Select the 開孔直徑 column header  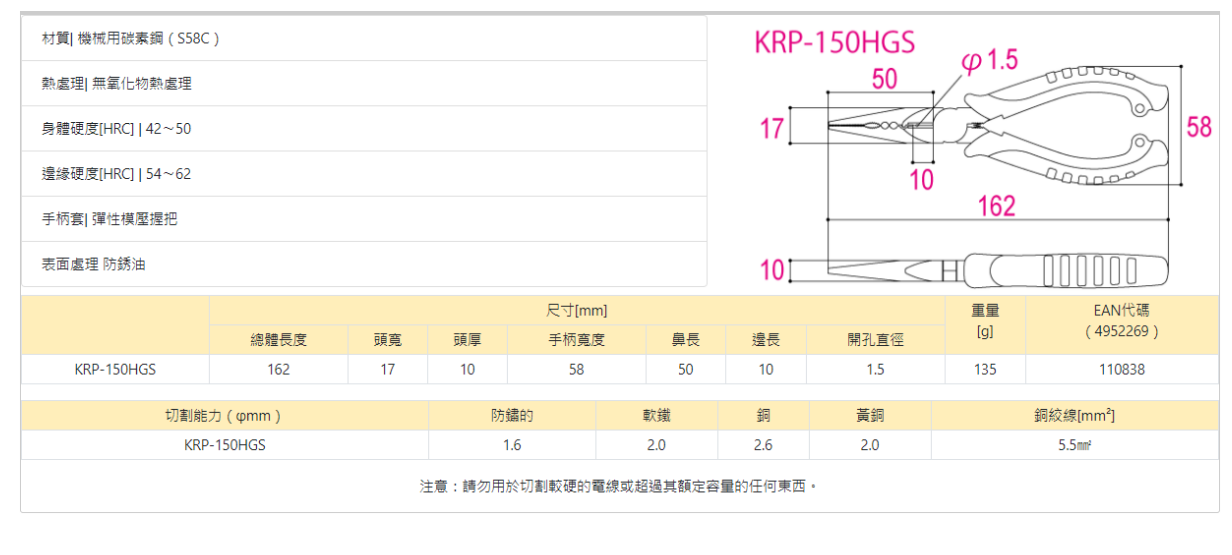[x=875, y=340]
